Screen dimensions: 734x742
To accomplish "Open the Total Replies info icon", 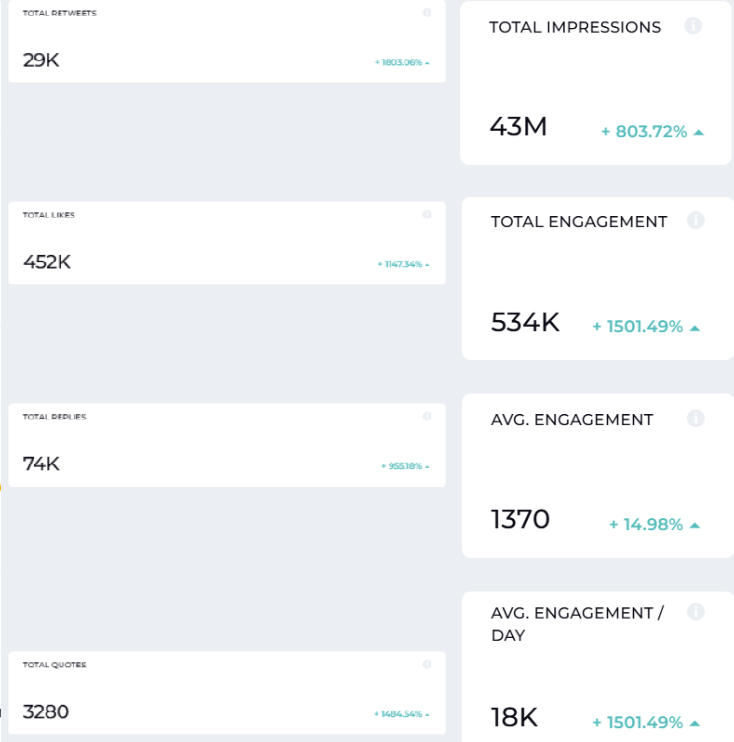I will pyautogui.click(x=427, y=416).
